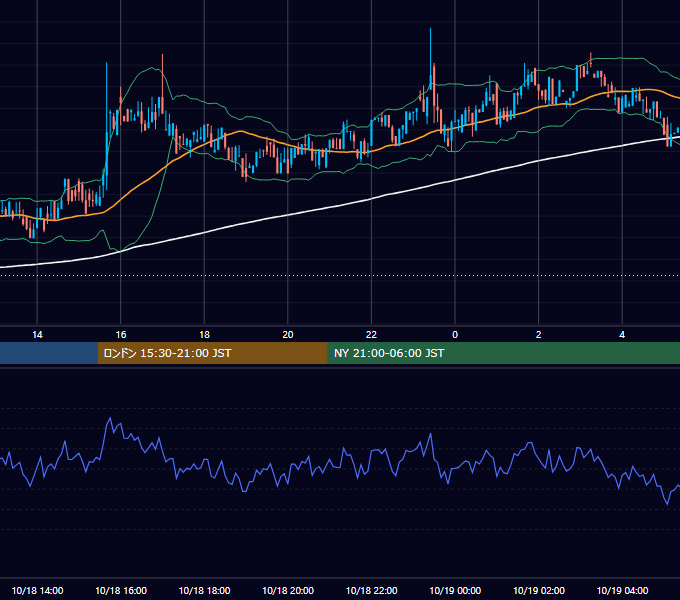
Task: Click the blue session bar before London
Action: 49,353
